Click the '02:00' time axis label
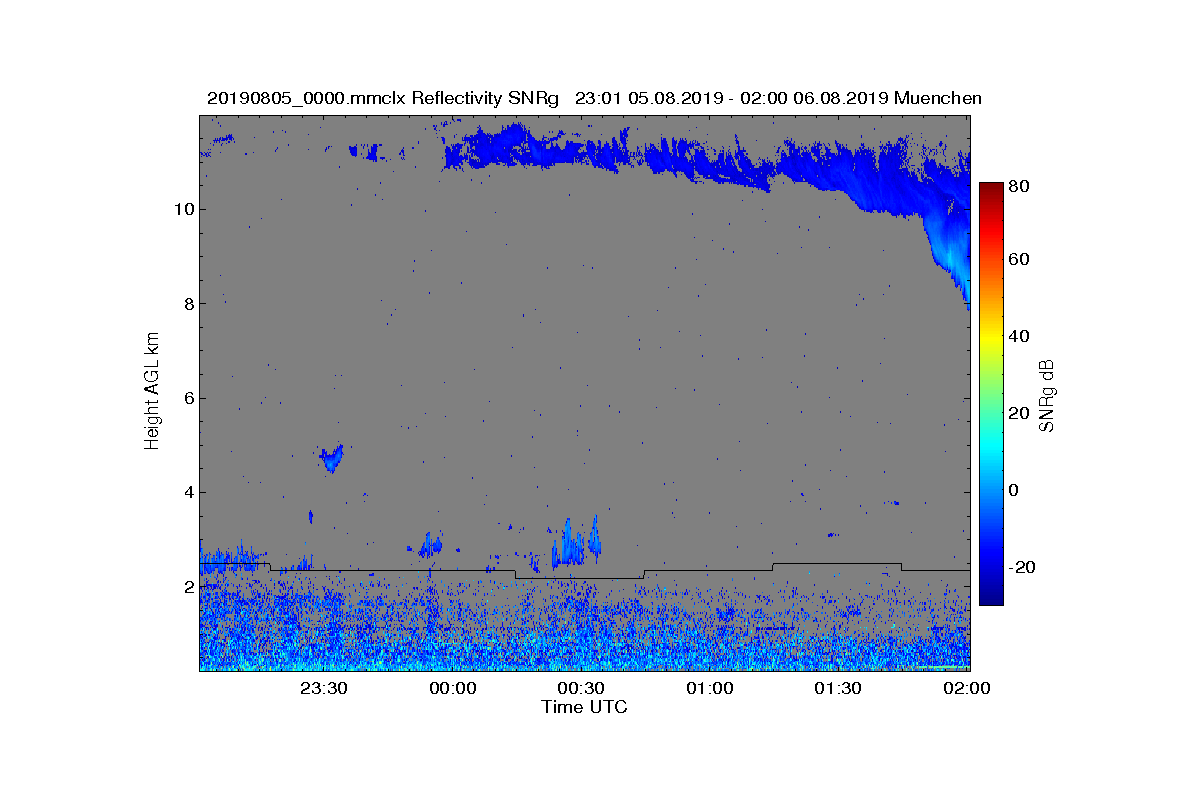The height and width of the screenshot is (800, 1200). (967, 688)
